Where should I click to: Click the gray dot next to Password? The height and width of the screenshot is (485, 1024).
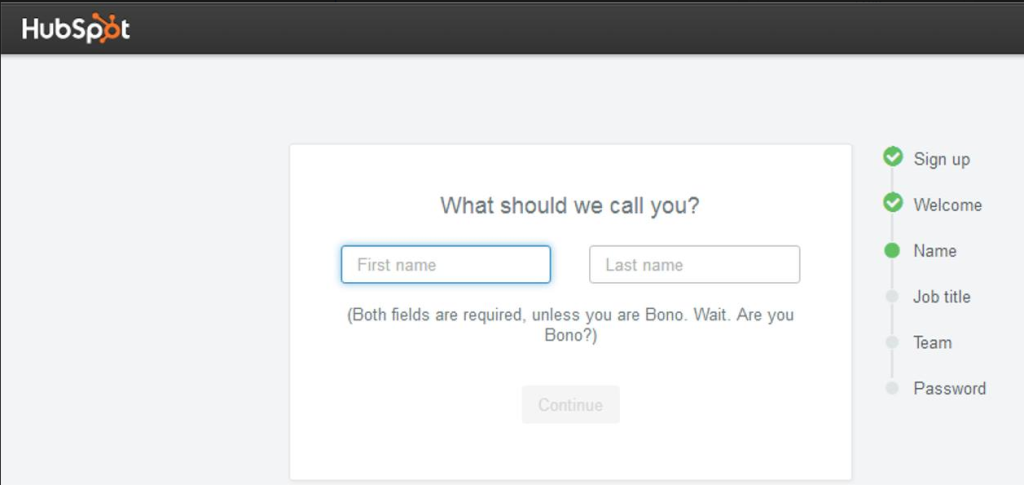point(892,388)
